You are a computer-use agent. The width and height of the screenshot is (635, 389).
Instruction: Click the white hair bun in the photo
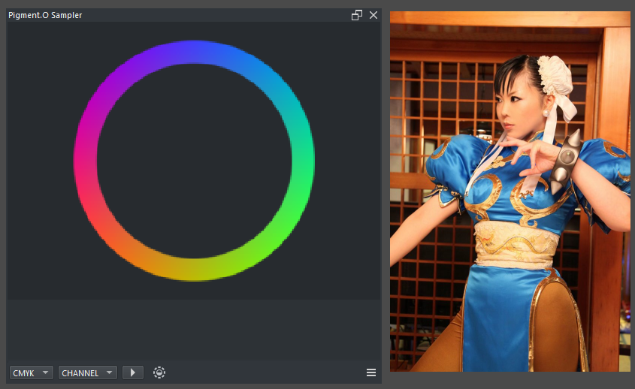(x=555, y=76)
